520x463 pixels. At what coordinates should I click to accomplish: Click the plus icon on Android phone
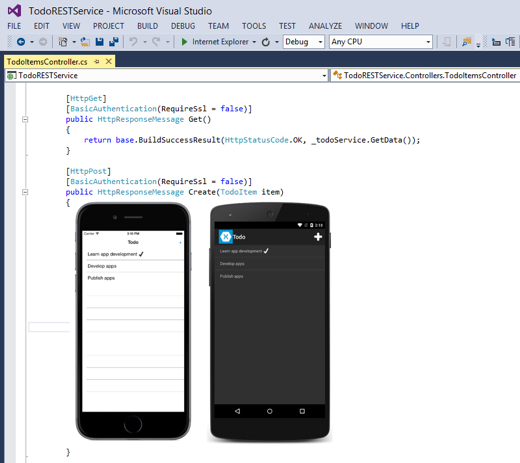pyautogui.click(x=318, y=237)
